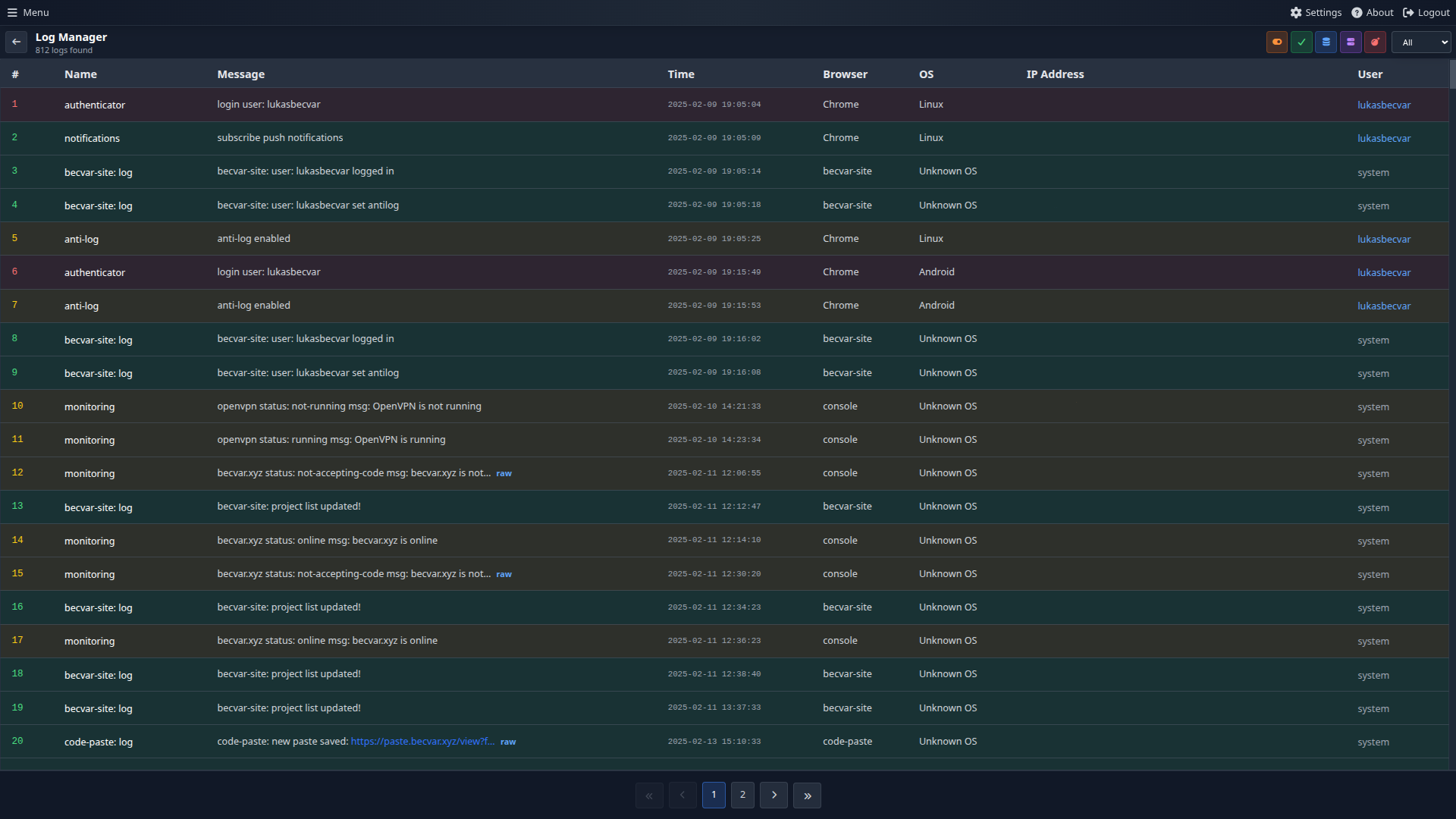Click the purple server icon button

[1351, 42]
